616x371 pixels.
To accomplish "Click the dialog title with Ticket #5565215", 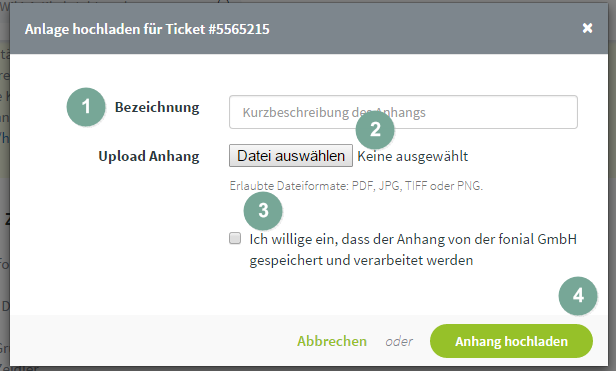I will [x=147, y=29].
